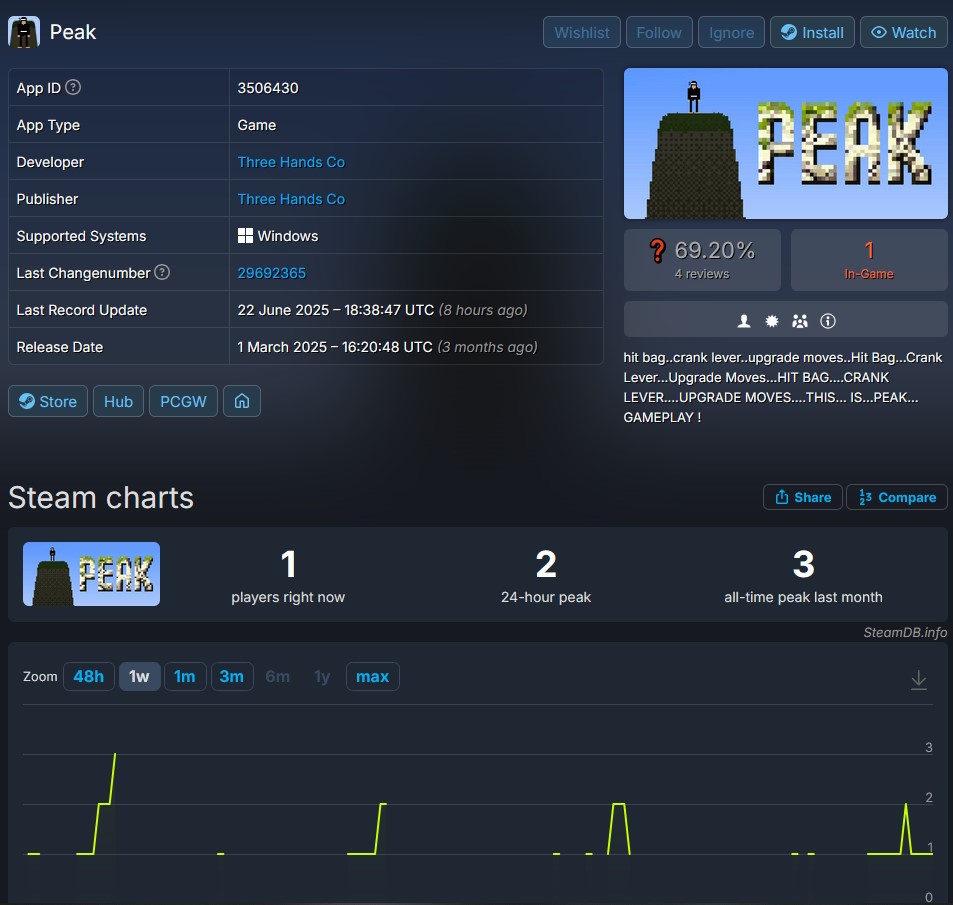Viewport: 953px width, 905px height.
Task: Open the community Hub link
Action: pyautogui.click(x=119, y=401)
